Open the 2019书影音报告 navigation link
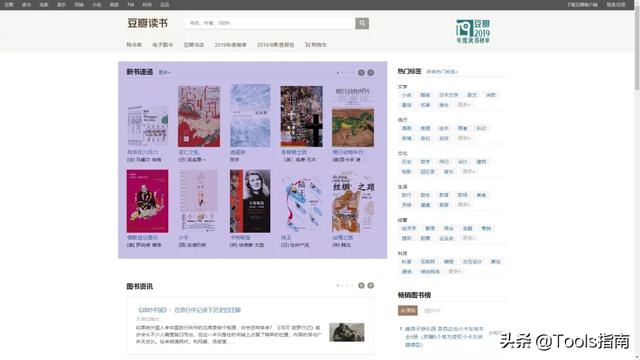Image resolution: width=640 pixels, height=360 pixels. click(x=276, y=45)
